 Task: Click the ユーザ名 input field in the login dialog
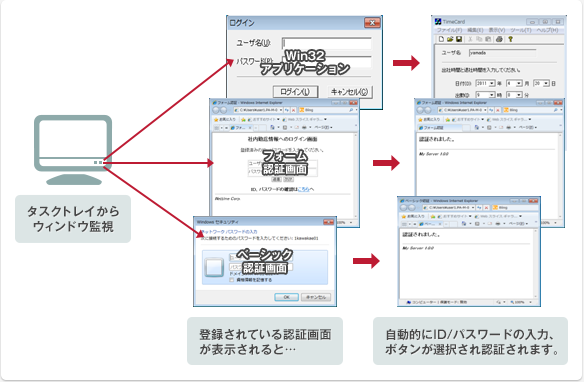coord(327,43)
